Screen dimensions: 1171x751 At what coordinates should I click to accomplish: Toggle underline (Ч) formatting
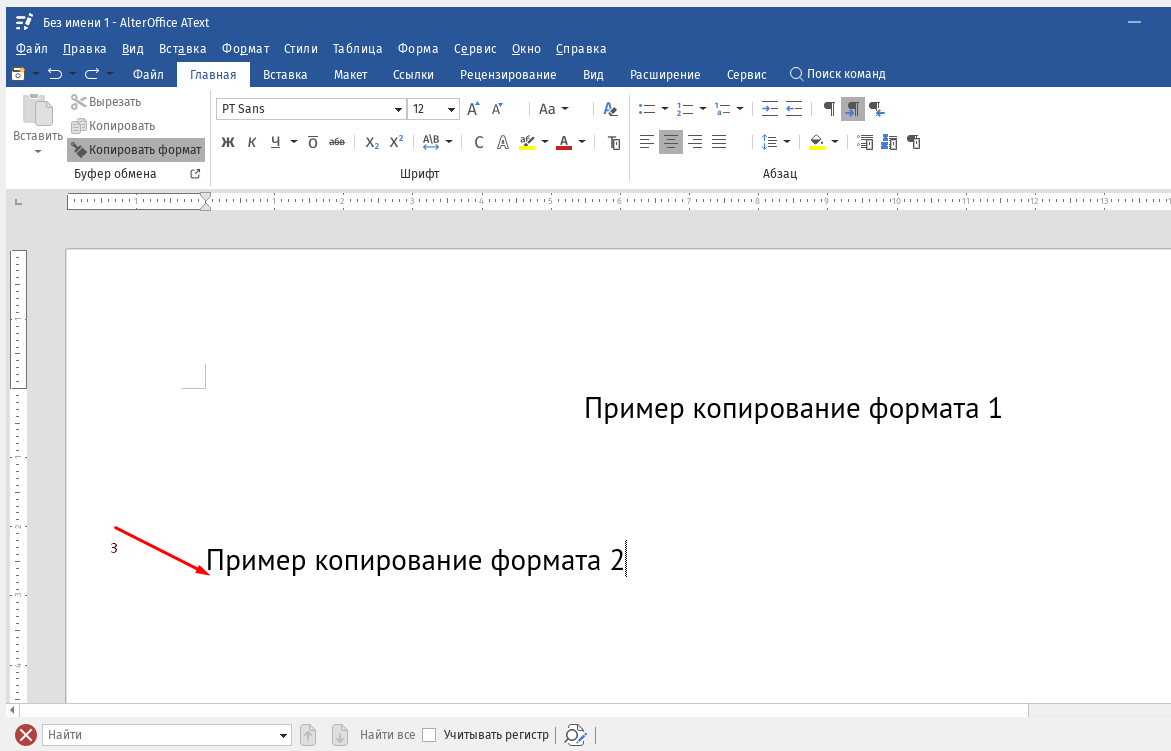(x=276, y=142)
